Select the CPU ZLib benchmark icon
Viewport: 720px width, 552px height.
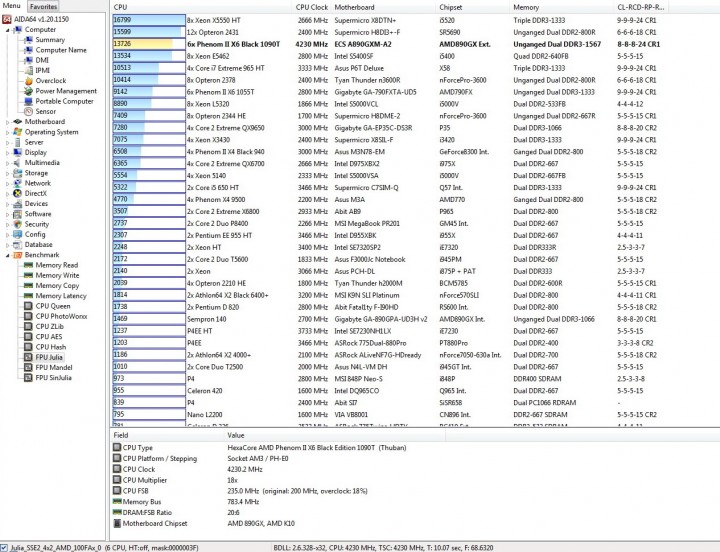[x=28, y=327]
